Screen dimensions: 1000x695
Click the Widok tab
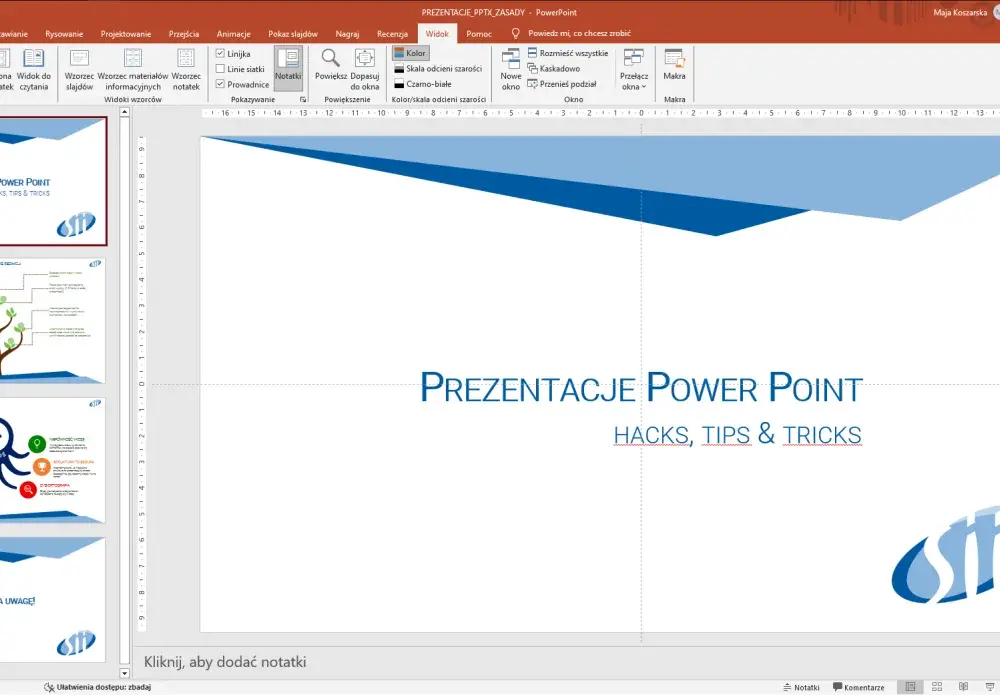pyautogui.click(x=437, y=34)
